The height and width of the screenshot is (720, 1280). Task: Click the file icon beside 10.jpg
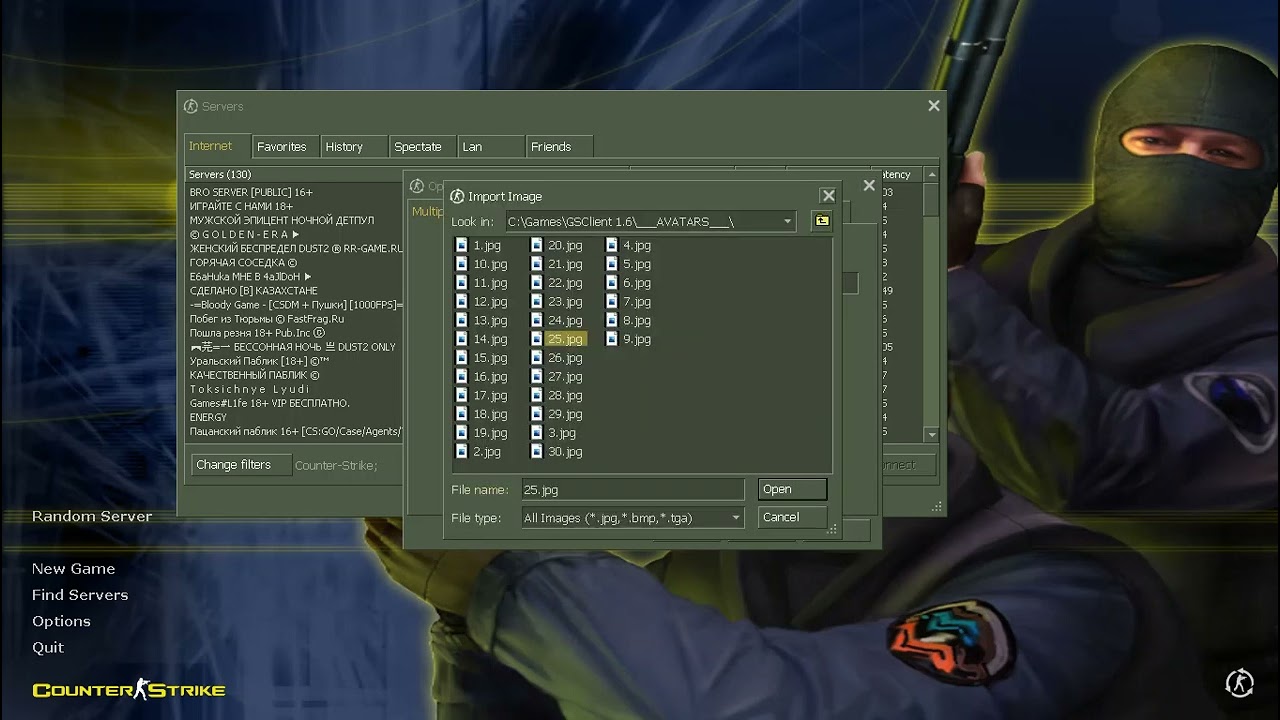(461, 264)
